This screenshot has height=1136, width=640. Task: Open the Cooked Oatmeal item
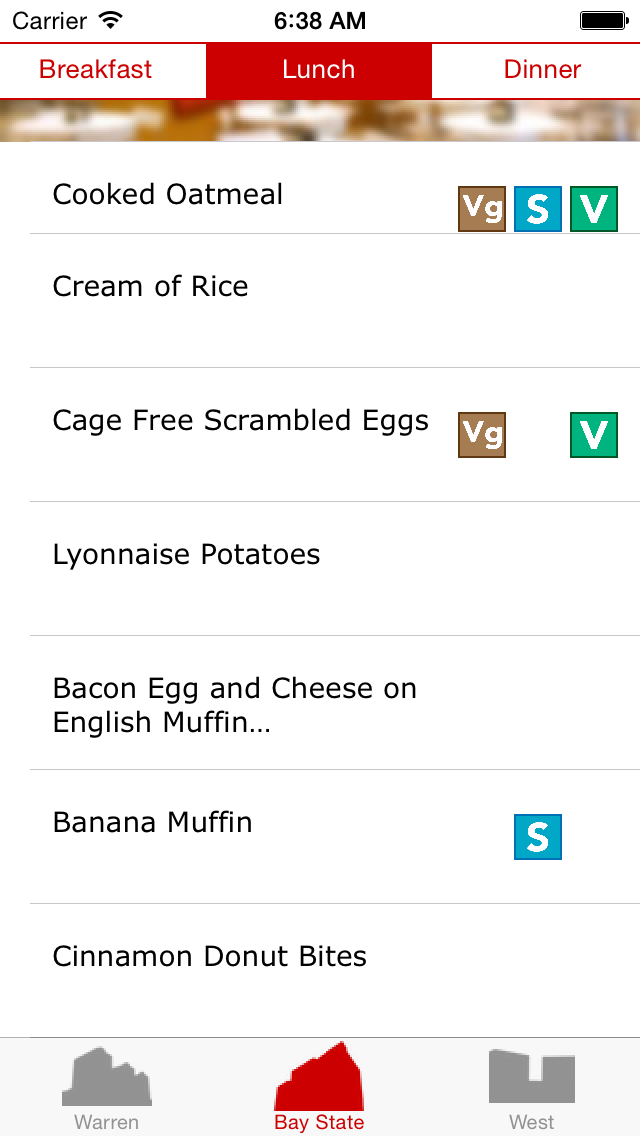(x=168, y=194)
